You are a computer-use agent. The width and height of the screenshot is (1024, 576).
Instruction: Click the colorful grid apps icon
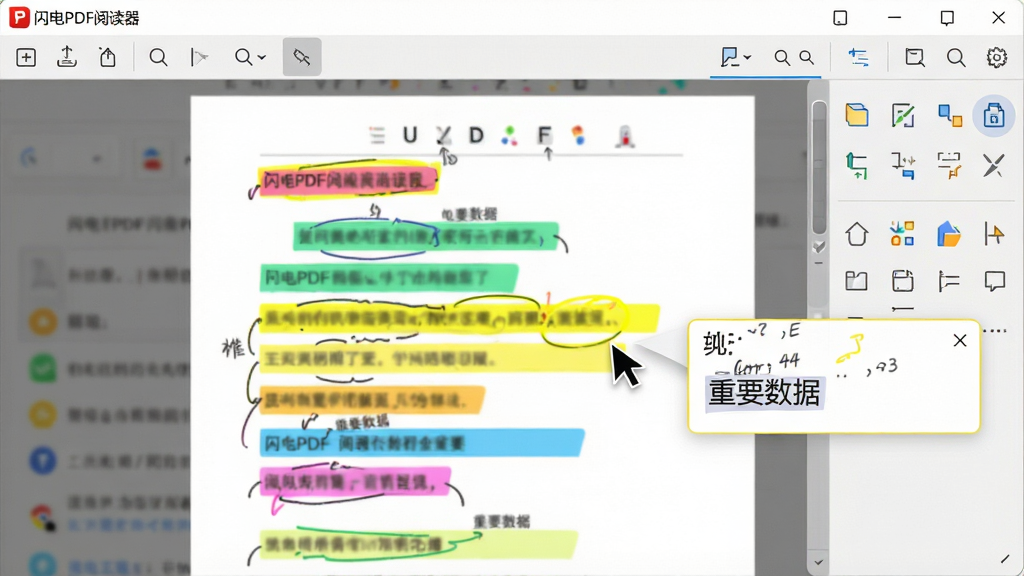coord(903,234)
